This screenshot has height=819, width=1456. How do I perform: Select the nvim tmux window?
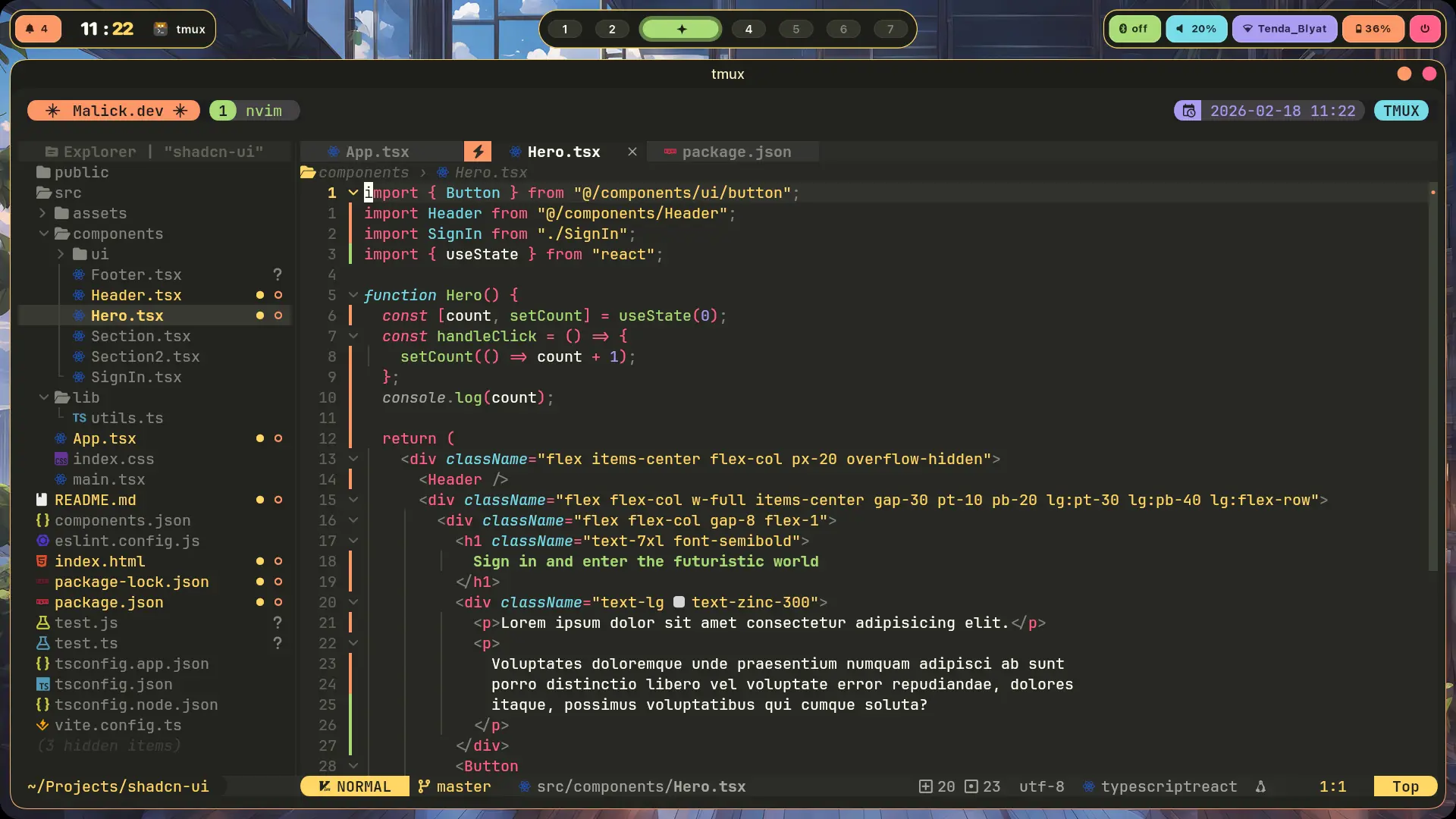pos(254,111)
